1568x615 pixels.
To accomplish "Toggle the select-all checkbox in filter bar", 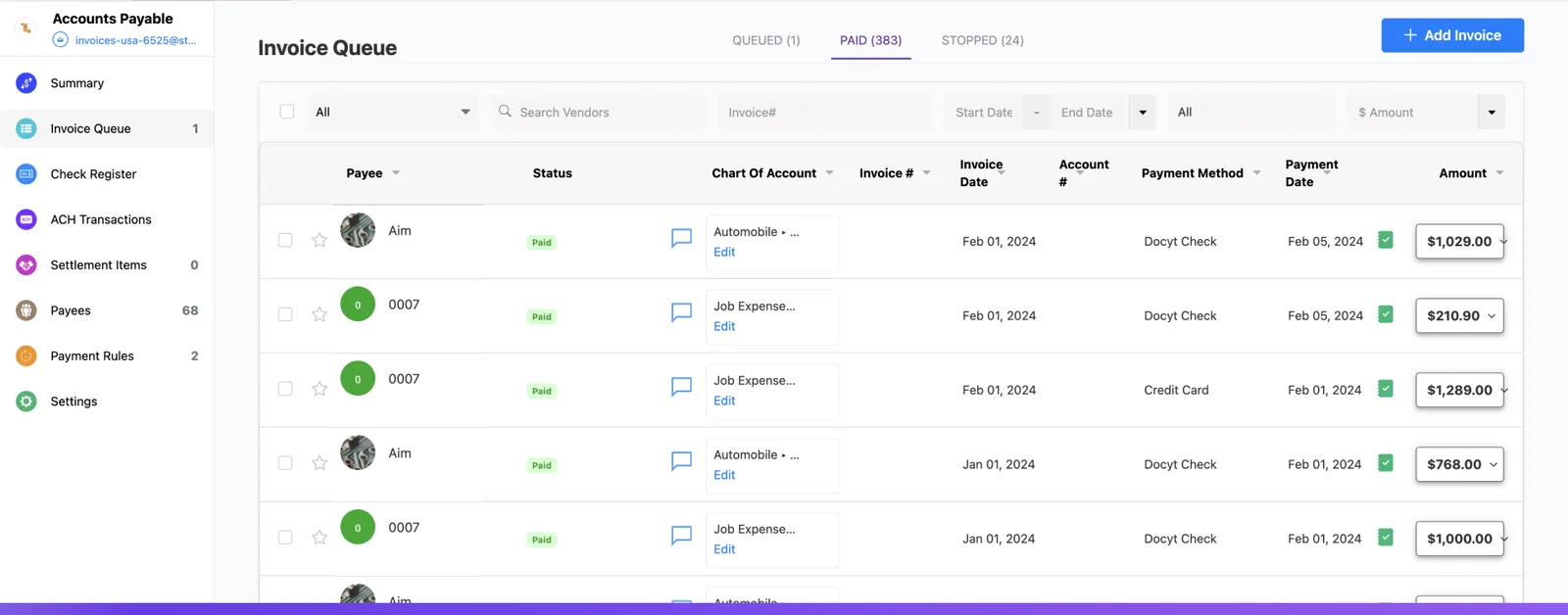I will tap(287, 112).
